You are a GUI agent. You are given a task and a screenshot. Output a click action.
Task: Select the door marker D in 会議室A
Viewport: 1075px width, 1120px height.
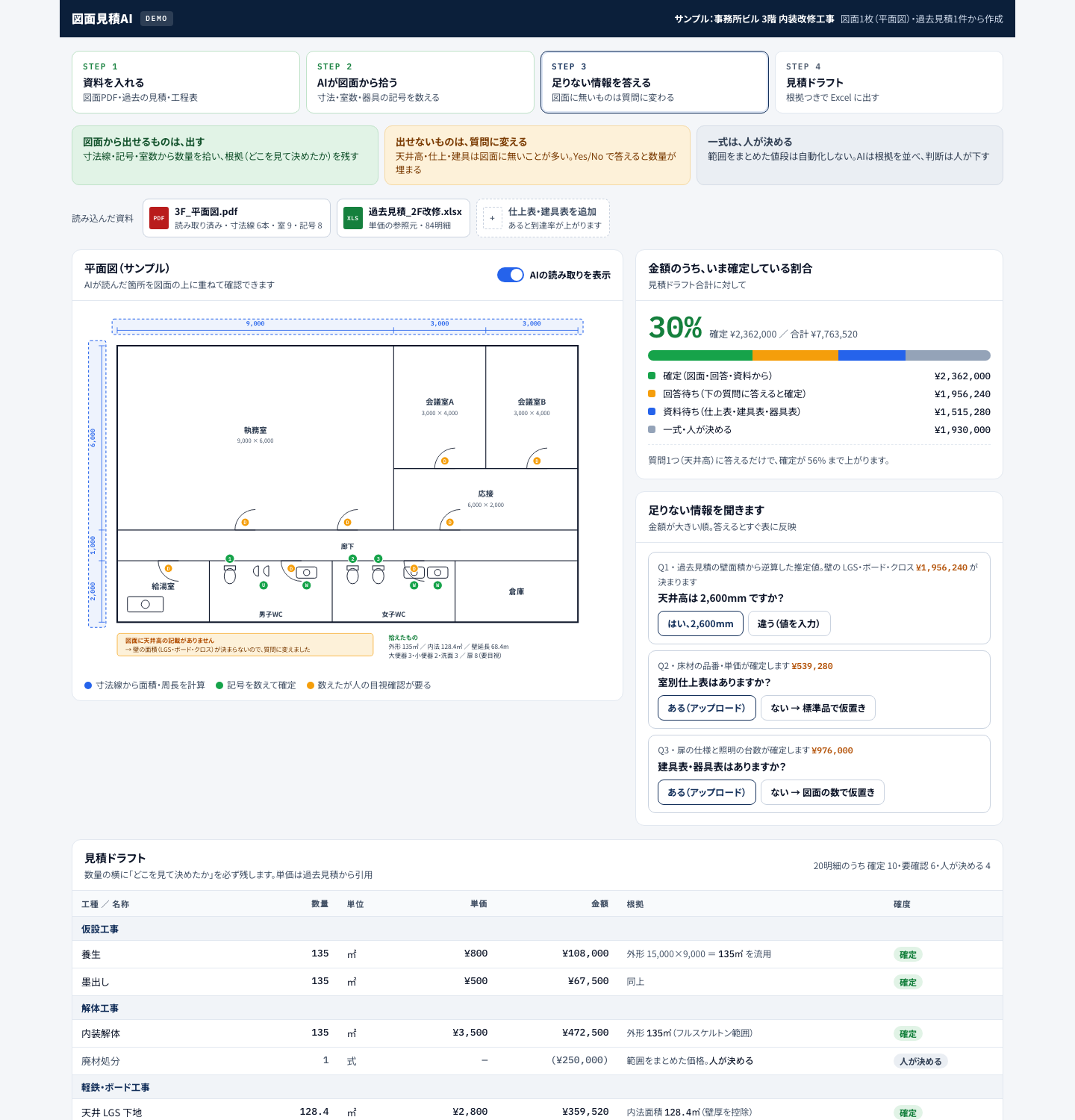tap(445, 461)
